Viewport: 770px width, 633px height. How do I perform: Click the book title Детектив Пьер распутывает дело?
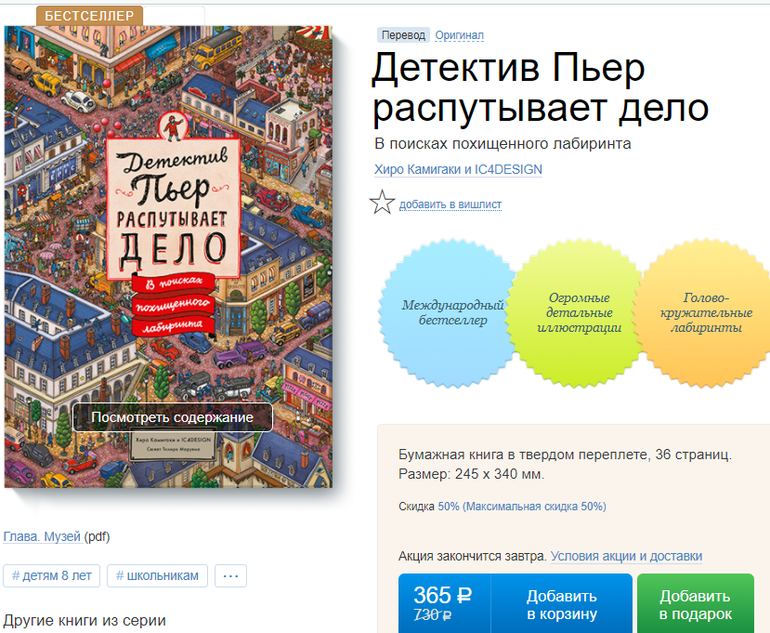pyautogui.click(x=540, y=87)
